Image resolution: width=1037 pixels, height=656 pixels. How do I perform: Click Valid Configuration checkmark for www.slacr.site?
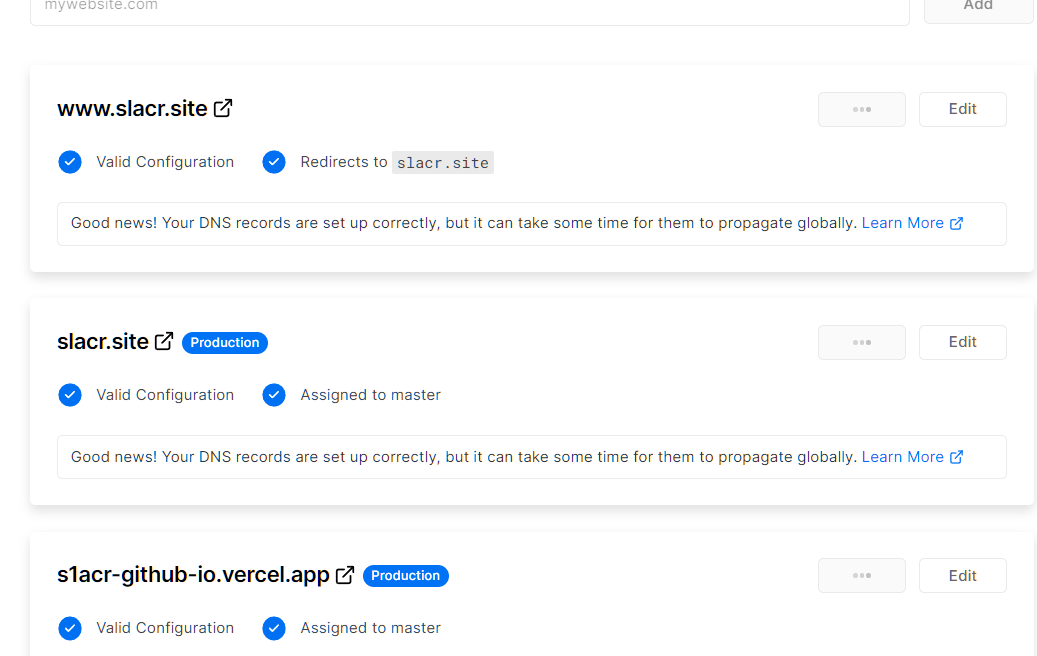[70, 162]
